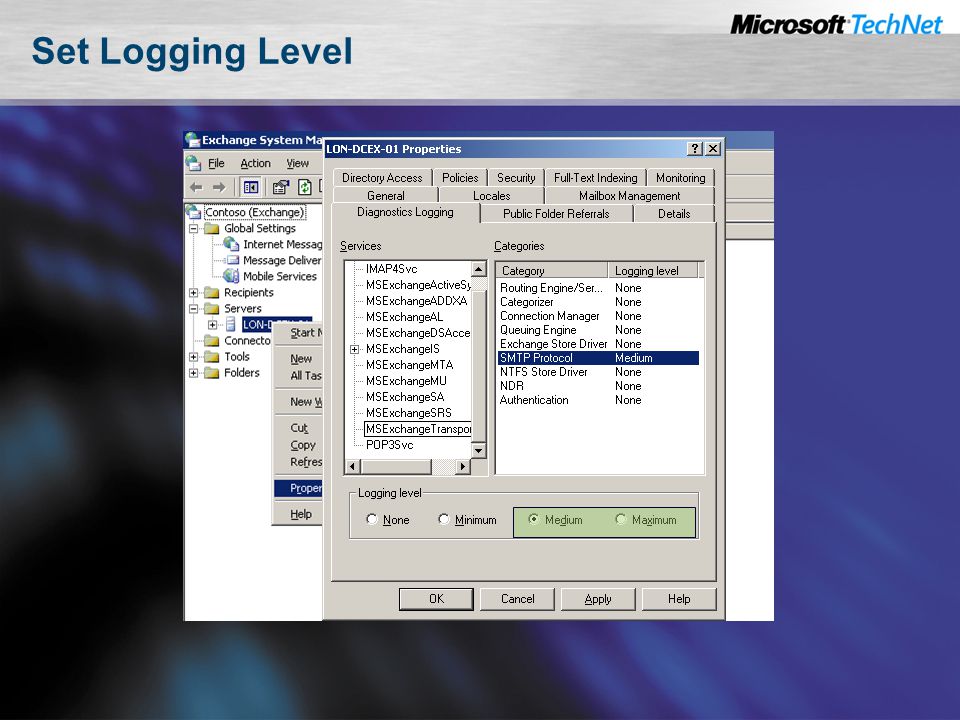
Task: Collapse the Global Settings tree node
Action: 193,228
